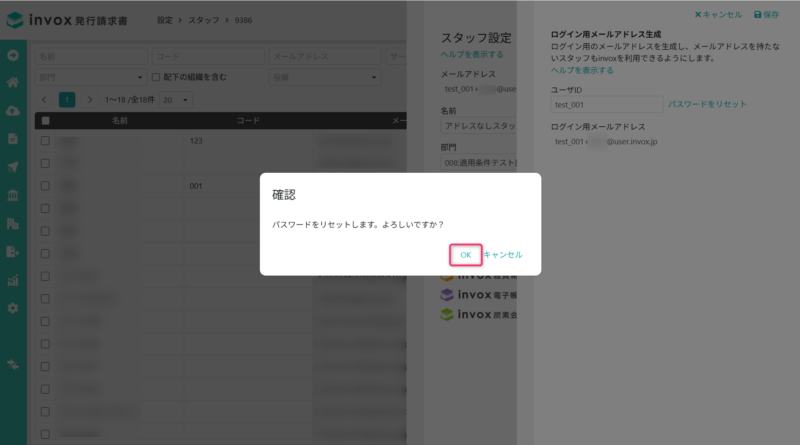The height and width of the screenshot is (445, 800).
Task: Click 設定 in the breadcrumb
Action: [165, 20]
